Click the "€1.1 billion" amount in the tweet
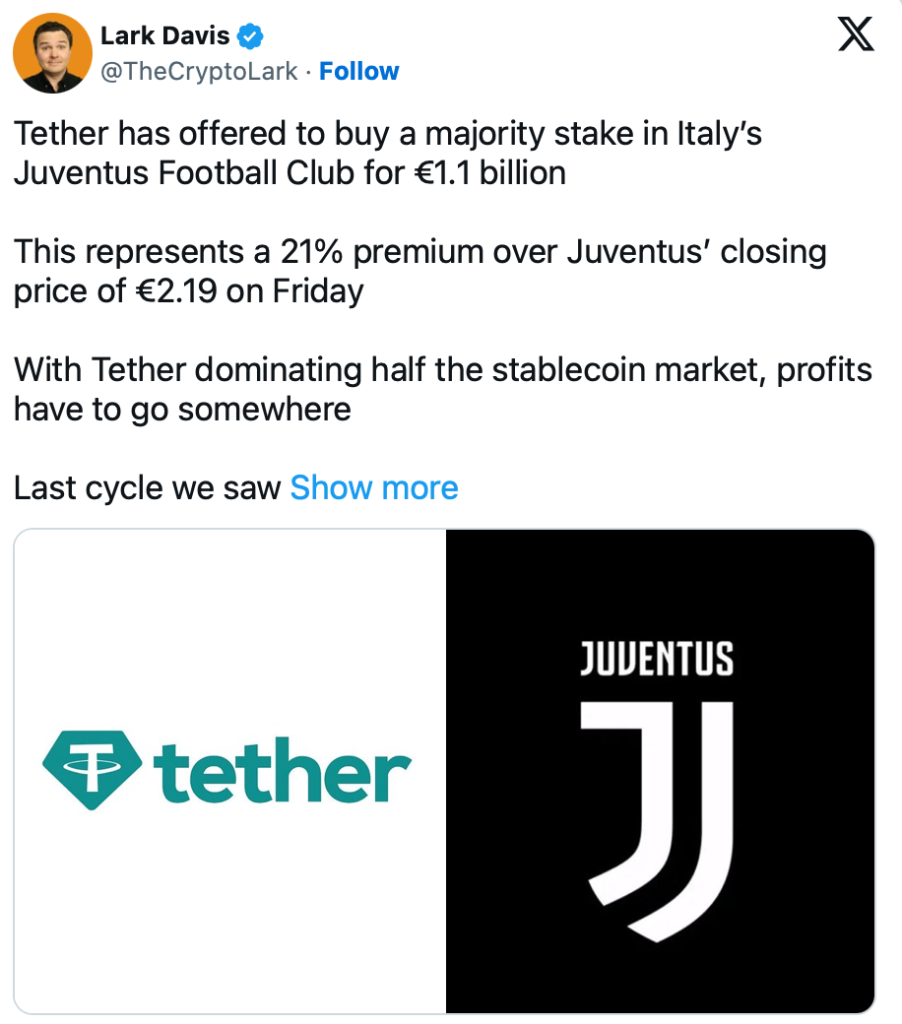Viewport: 902px width, 1024px height. click(x=488, y=173)
